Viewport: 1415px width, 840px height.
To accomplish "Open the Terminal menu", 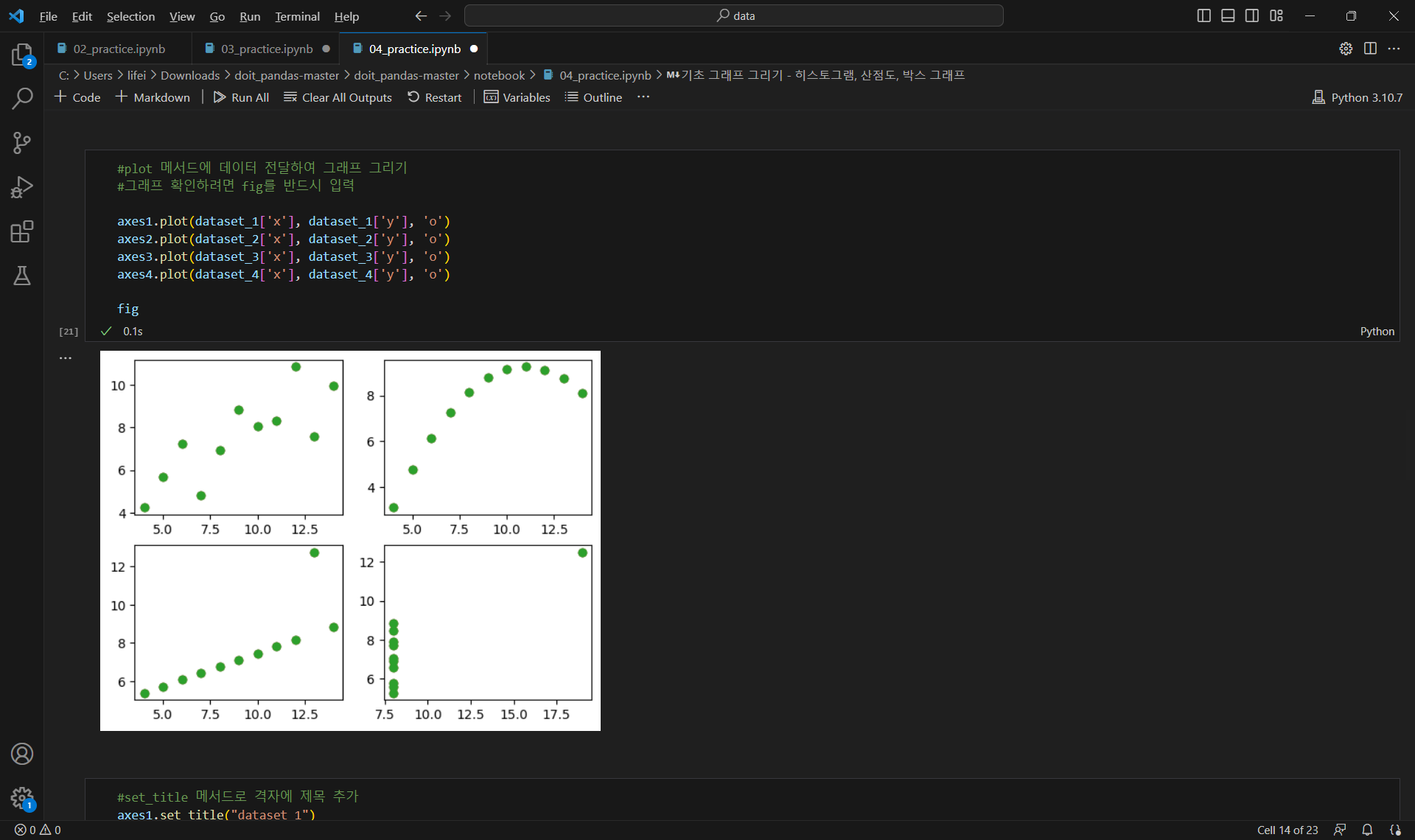I will (297, 16).
